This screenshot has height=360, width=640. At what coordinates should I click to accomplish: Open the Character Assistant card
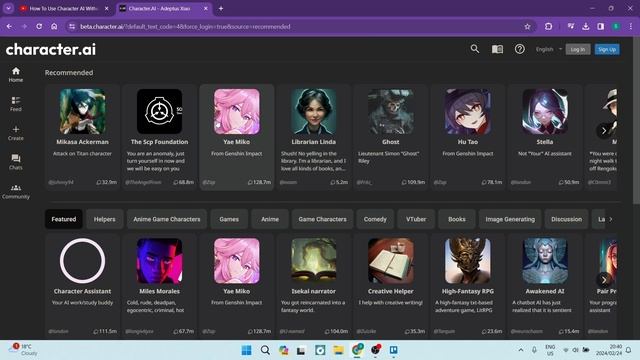click(82, 287)
